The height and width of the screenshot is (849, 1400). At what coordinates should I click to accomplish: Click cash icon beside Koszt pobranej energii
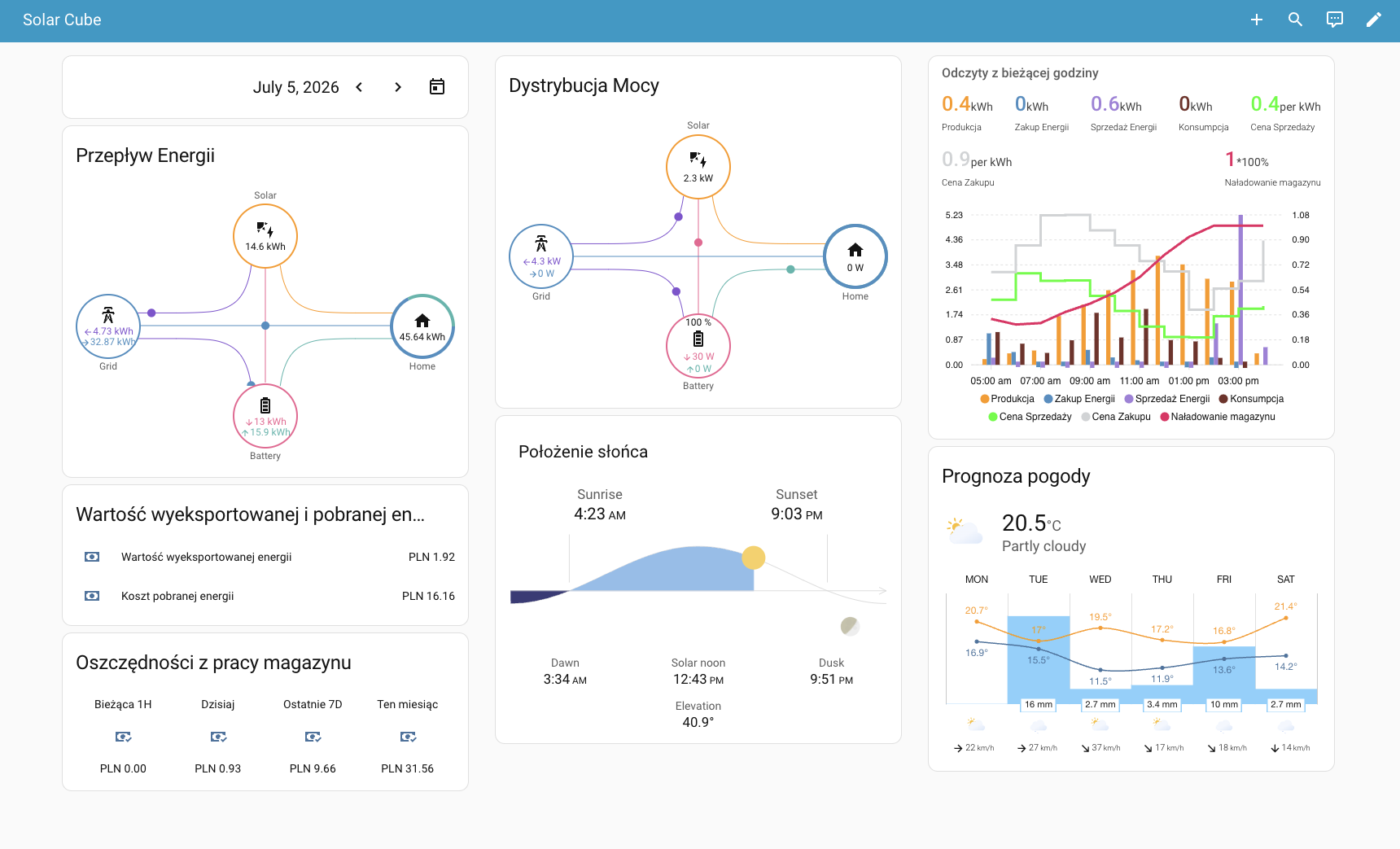pyautogui.click(x=92, y=596)
